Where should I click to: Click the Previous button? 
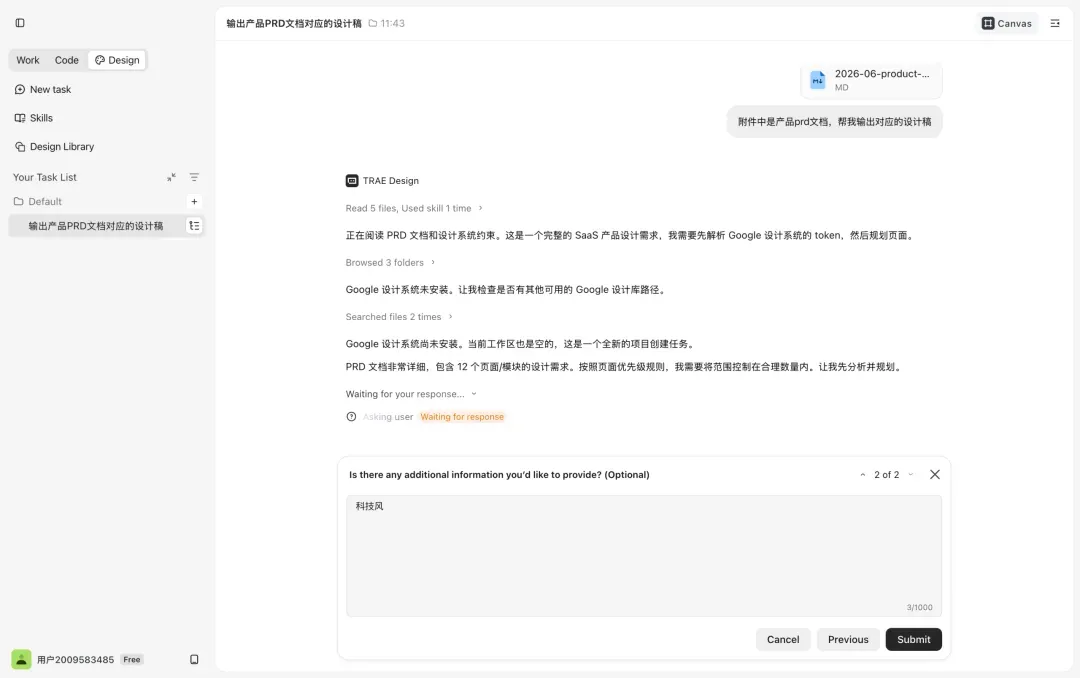(848, 639)
